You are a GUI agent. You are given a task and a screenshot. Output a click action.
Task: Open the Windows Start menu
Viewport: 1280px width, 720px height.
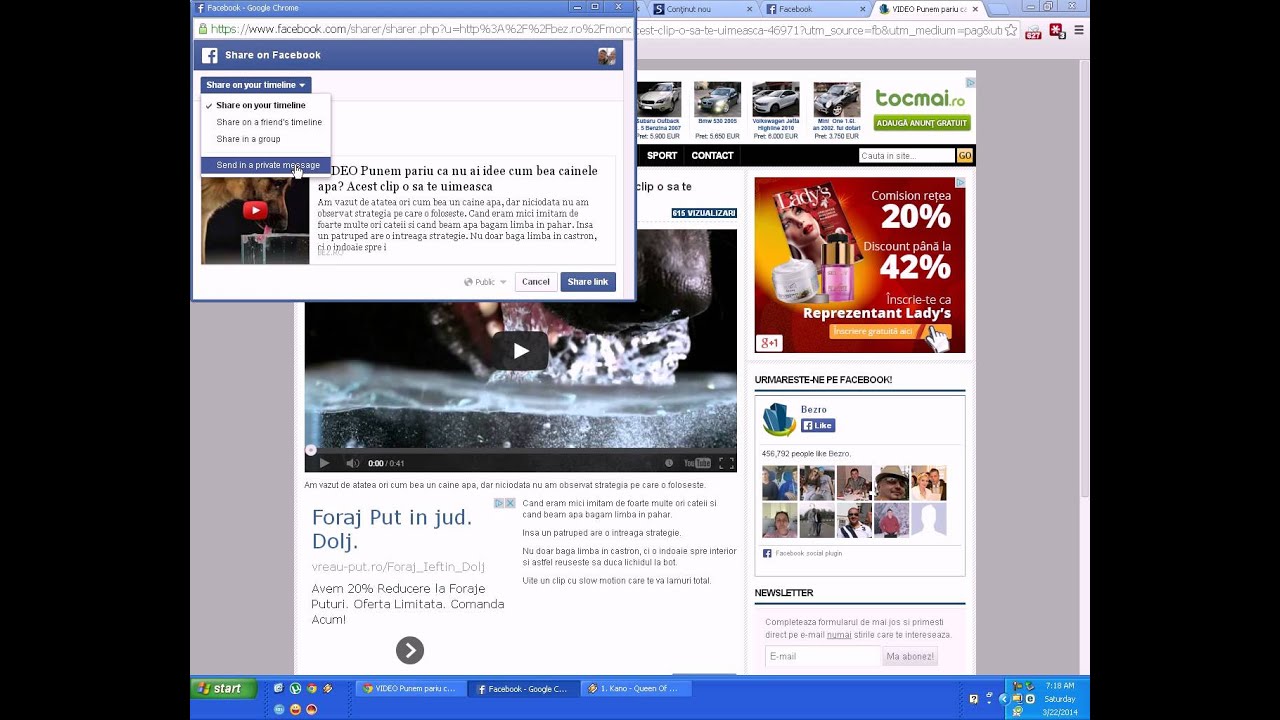click(x=223, y=688)
